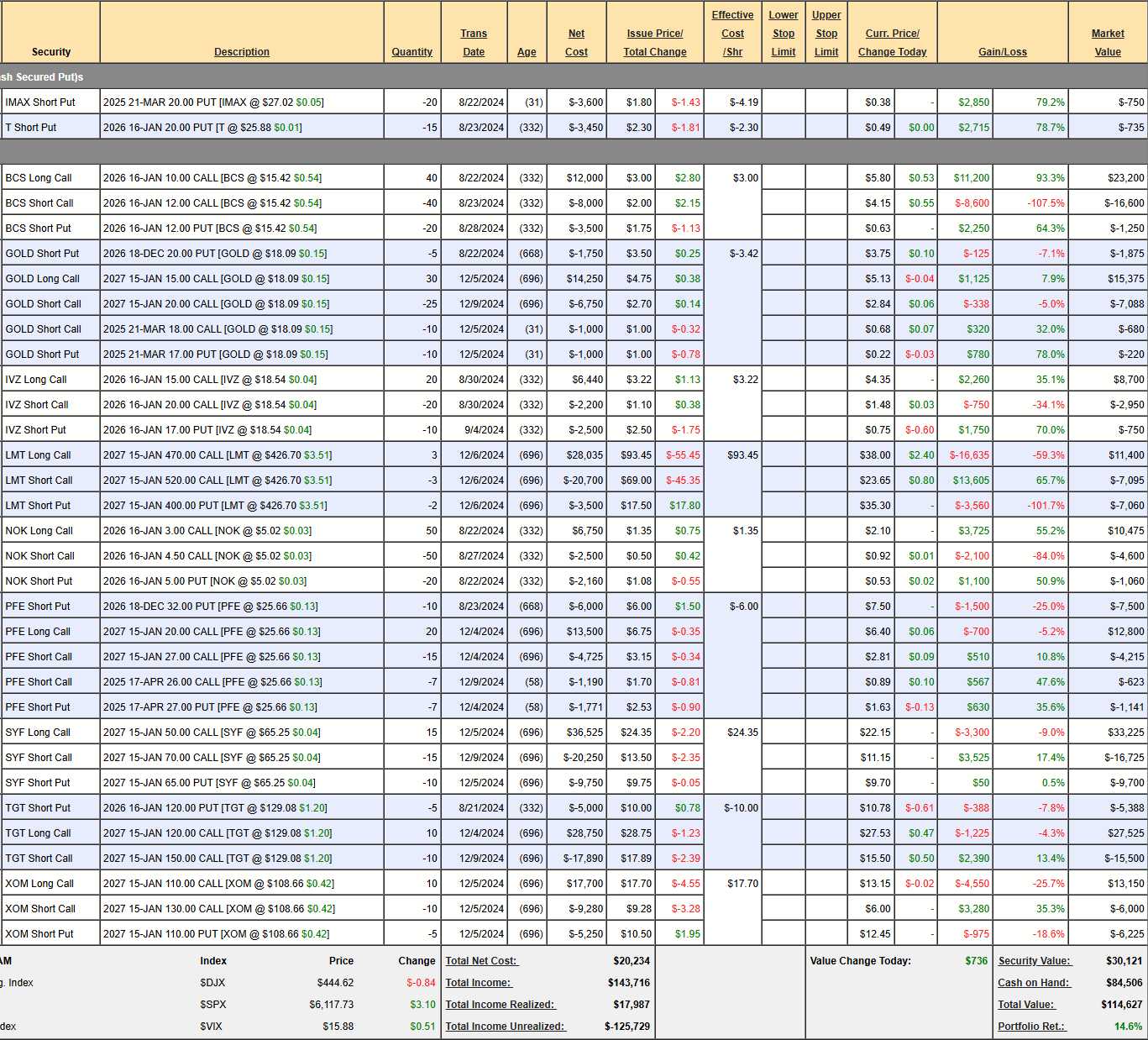Click the Portfolio Ret. label
This screenshot has height=1040, width=1148.
[1030, 1027]
